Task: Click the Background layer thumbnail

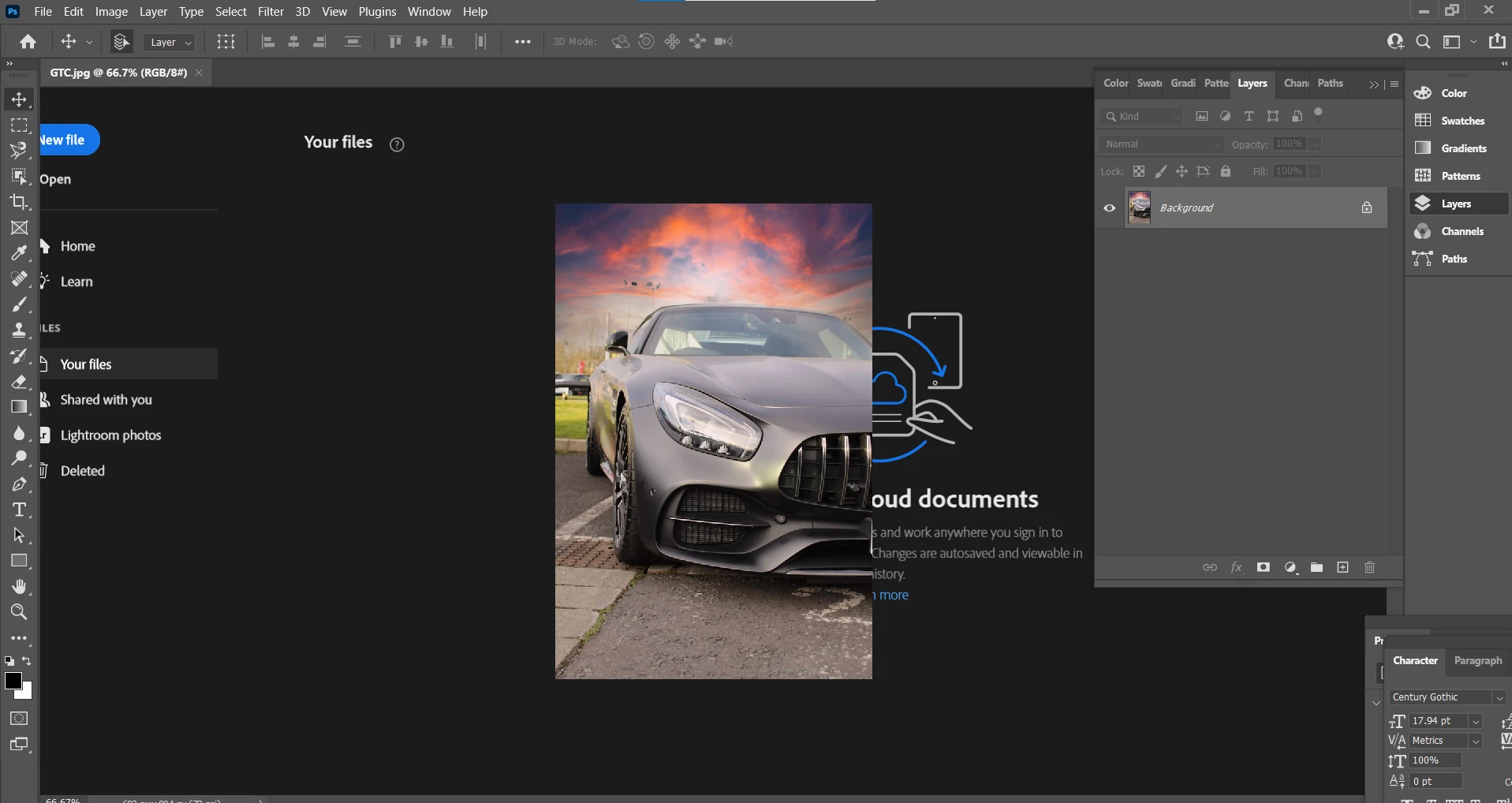Action: 1139,208
